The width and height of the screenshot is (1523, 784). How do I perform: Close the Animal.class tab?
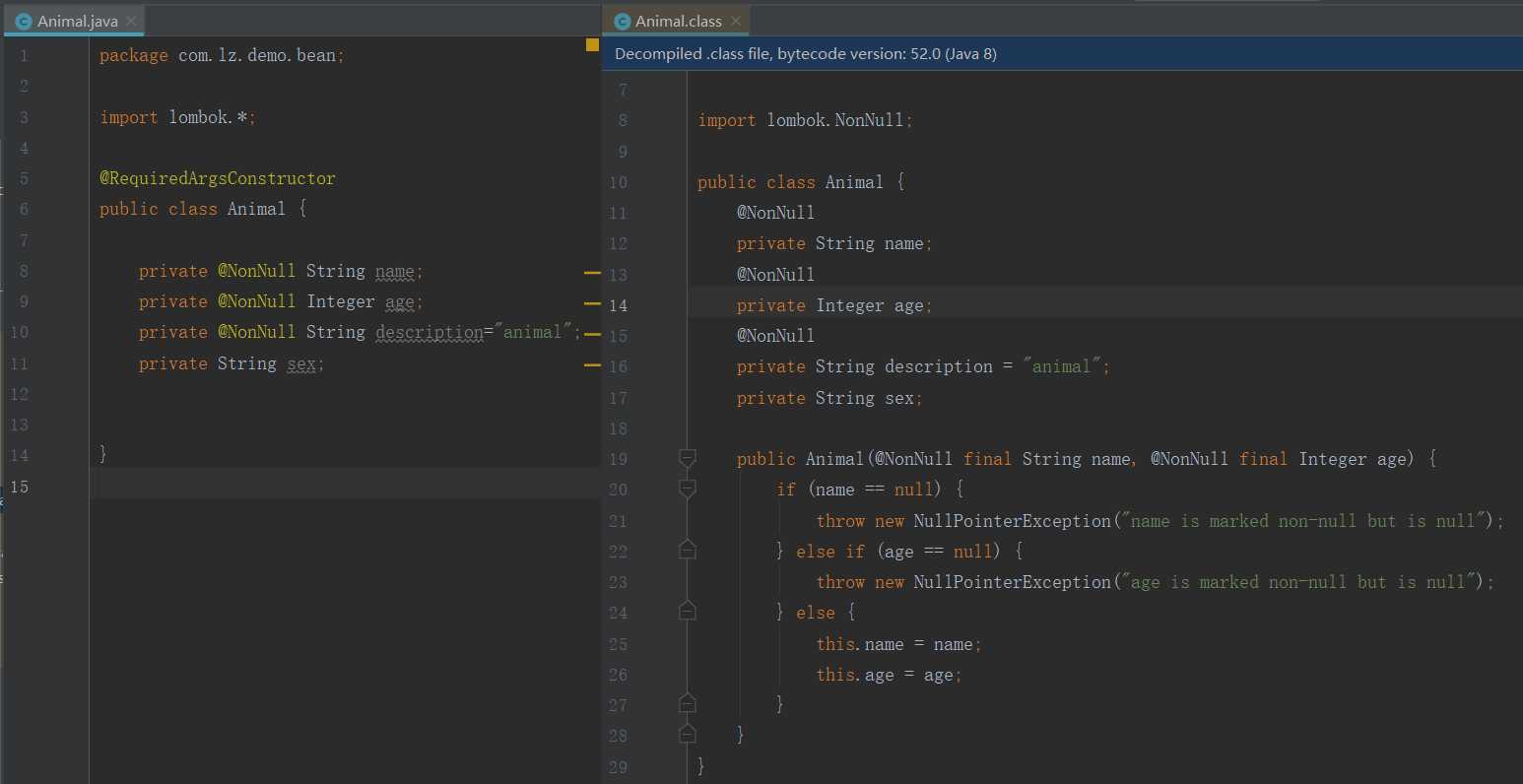(736, 21)
